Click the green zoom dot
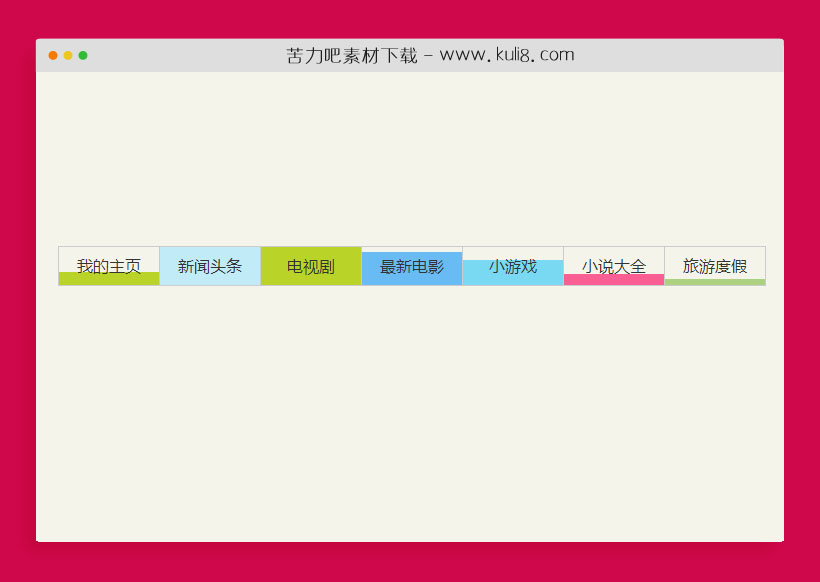This screenshot has height=582, width=820. pos(82,56)
